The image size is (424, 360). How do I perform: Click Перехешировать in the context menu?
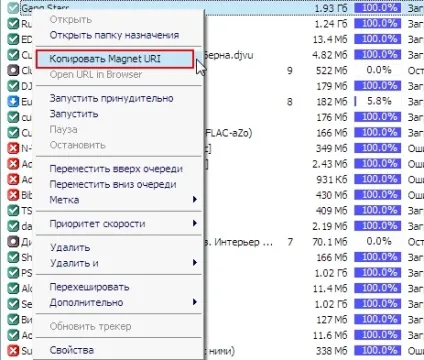[89, 287]
